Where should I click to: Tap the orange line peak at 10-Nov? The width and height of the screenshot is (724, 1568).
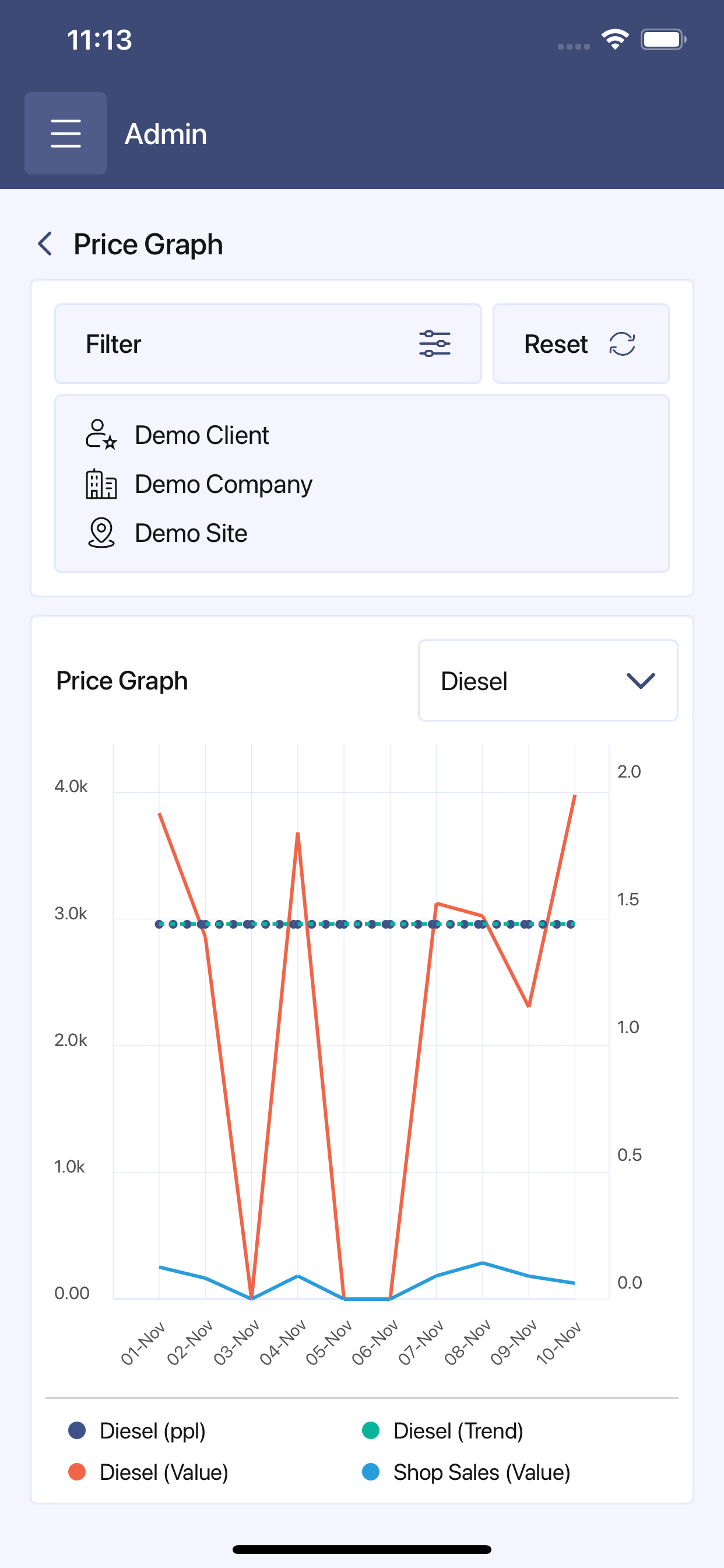click(574, 796)
